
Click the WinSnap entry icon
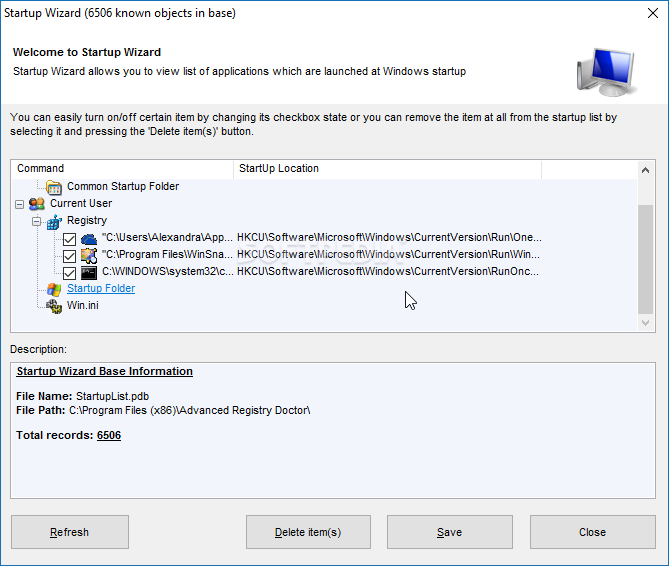point(89,255)
